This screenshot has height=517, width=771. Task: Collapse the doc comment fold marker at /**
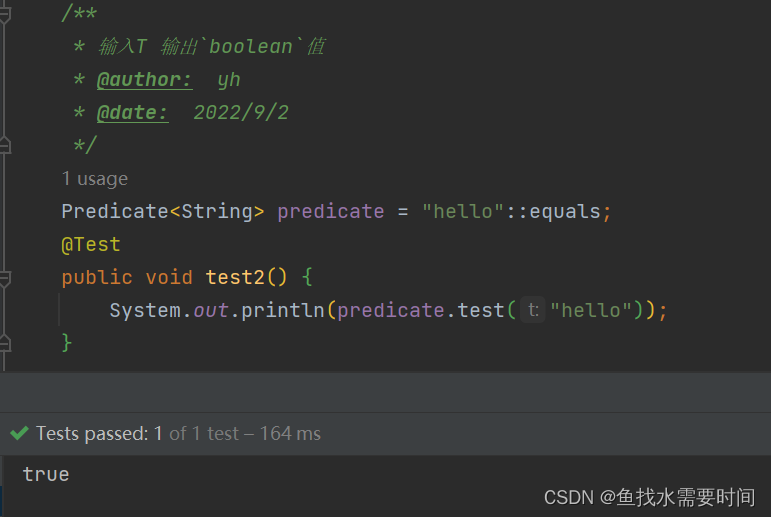click(x=4, y=14)
